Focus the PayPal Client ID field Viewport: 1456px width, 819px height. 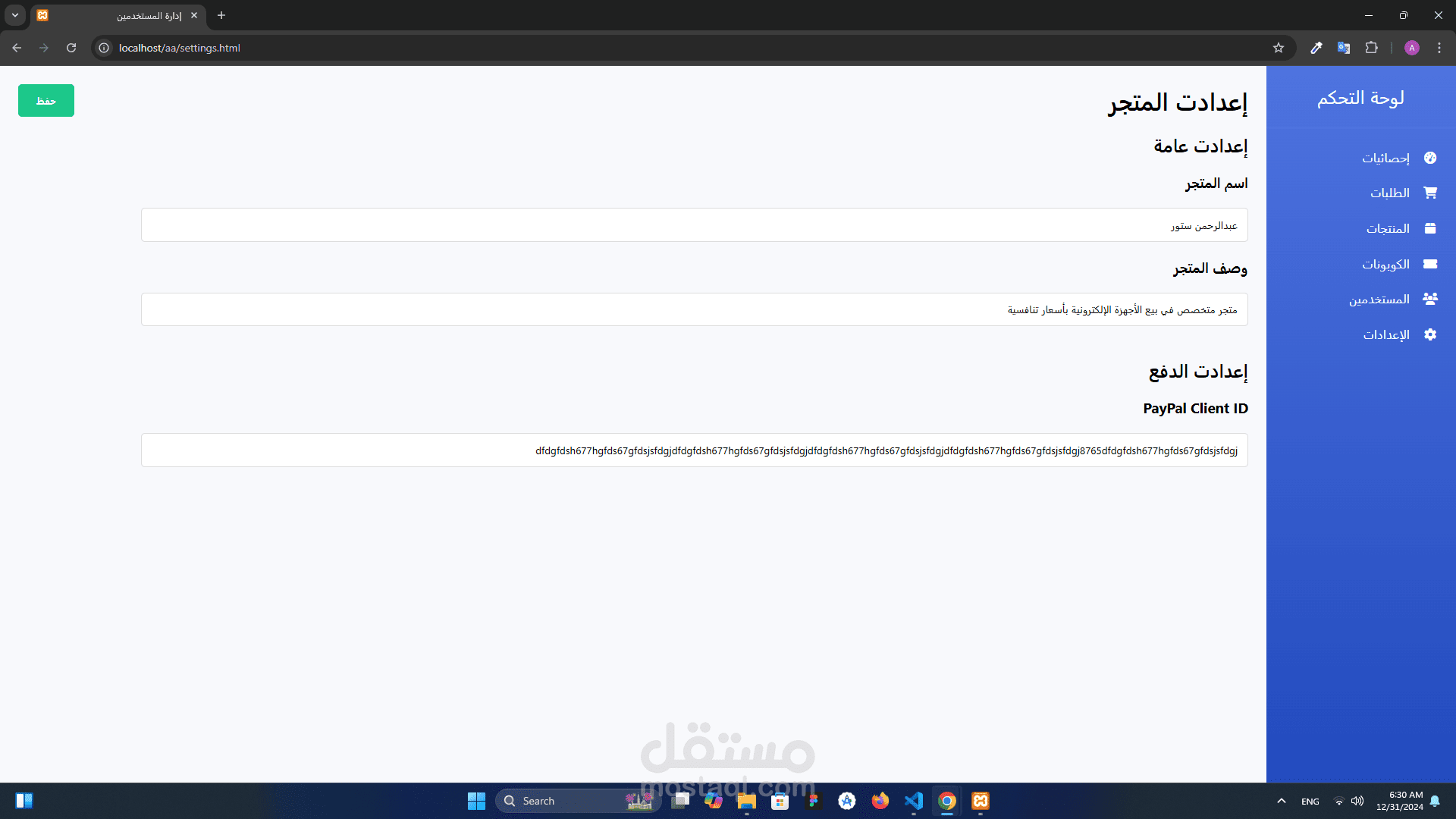(694, 450)
